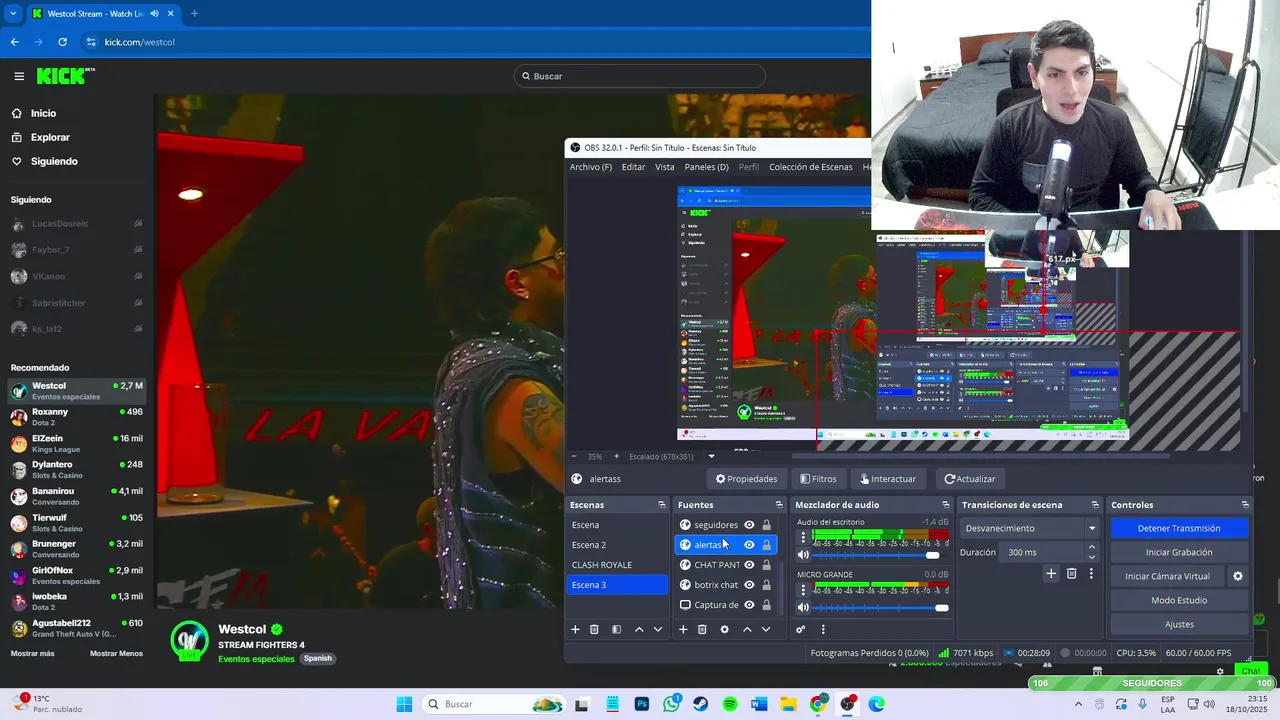The width and height of the screenshot is (1280, 720).
Task: Add a new source with plus icon
Action: tap(683, 629)
